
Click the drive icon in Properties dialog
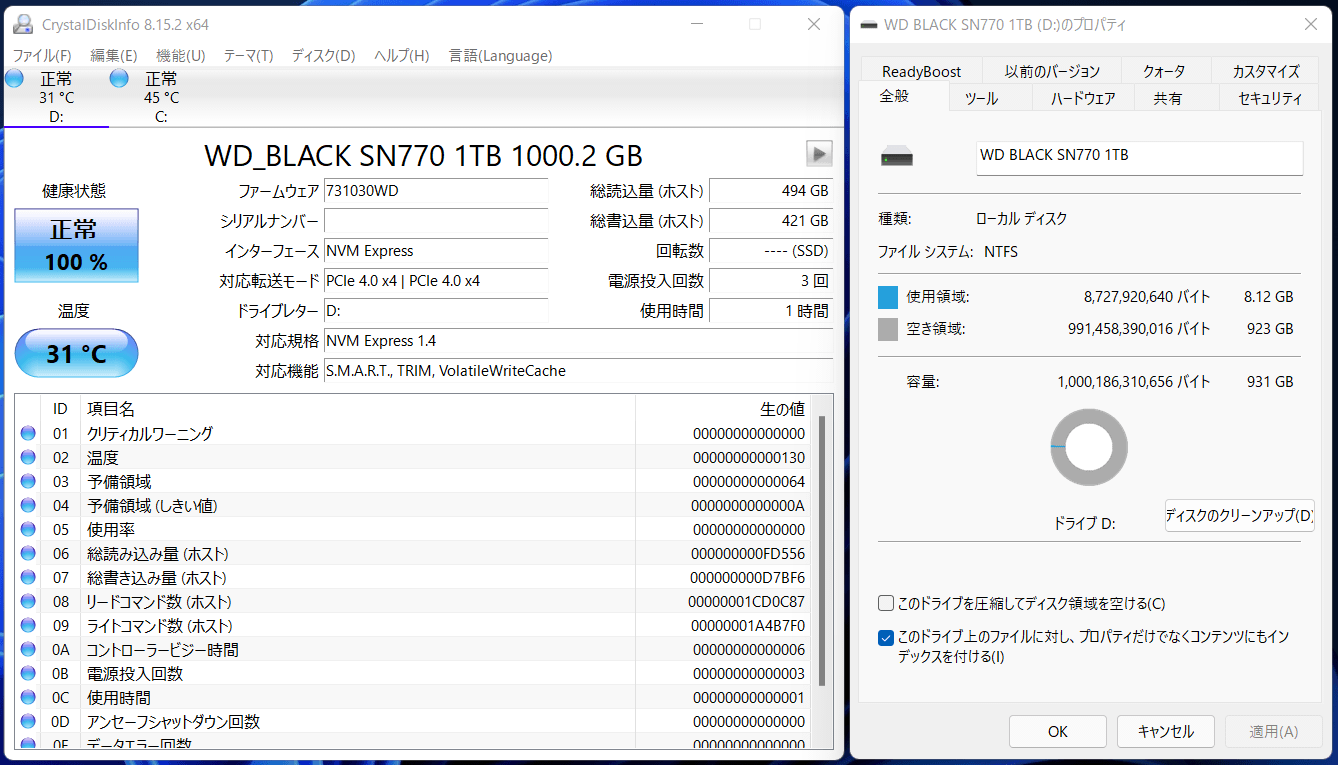pyautogui.click(x=897, y=157)
